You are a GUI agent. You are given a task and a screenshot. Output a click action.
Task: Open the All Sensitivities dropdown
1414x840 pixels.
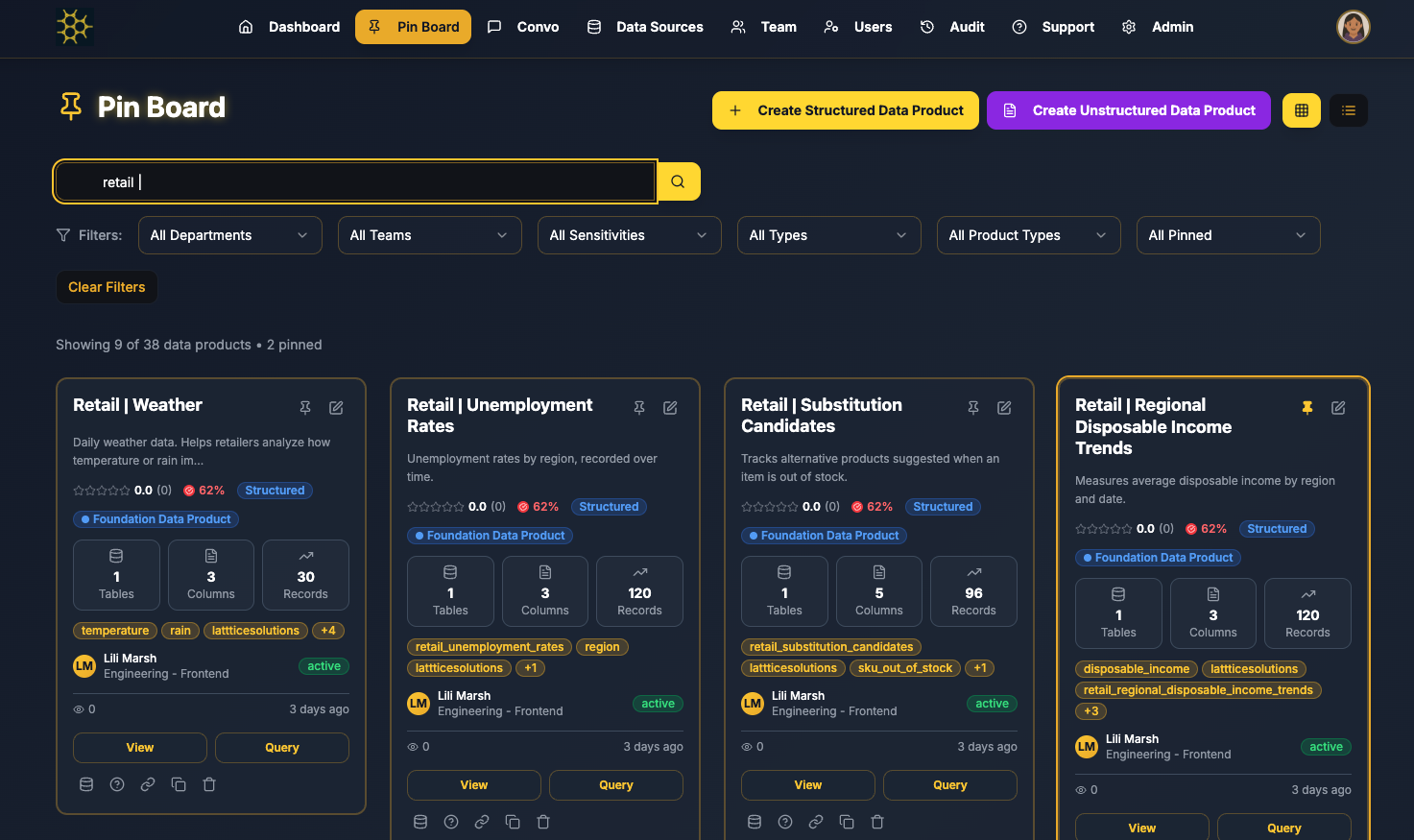630,235
